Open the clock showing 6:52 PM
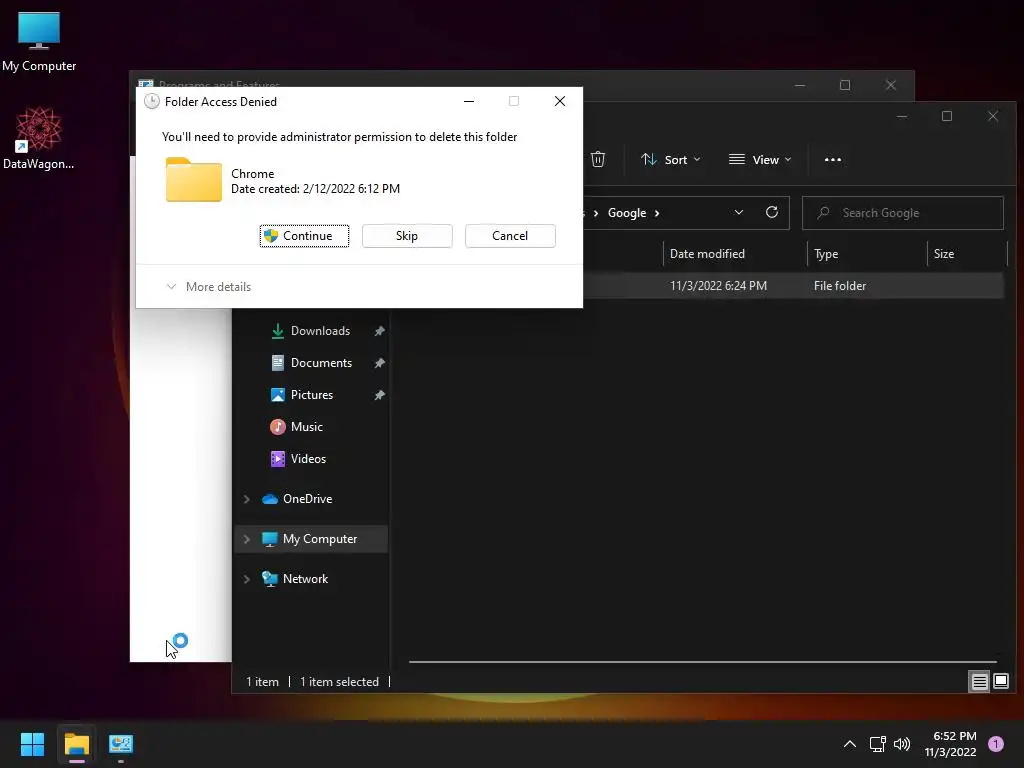Viewport: 1024px width, 768px height. 951,744
